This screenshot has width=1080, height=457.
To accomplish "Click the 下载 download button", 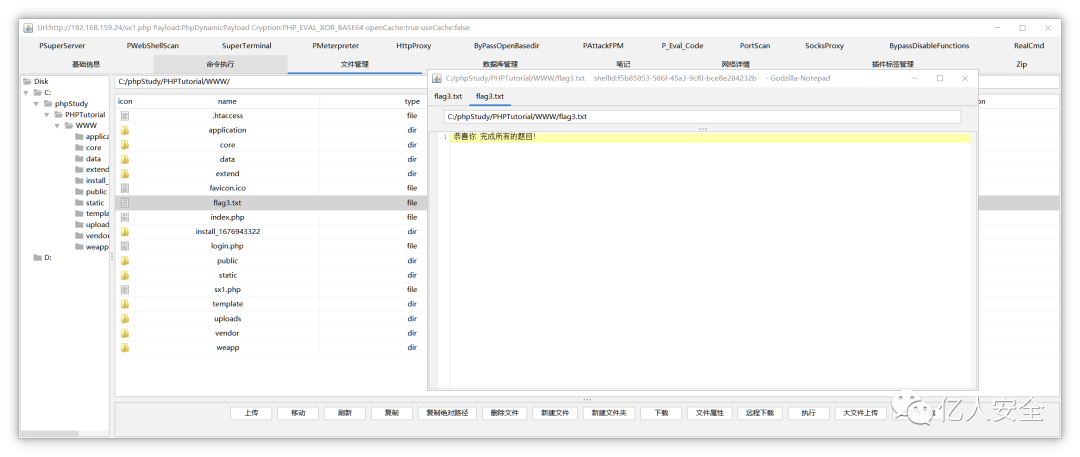I will 661,413.
